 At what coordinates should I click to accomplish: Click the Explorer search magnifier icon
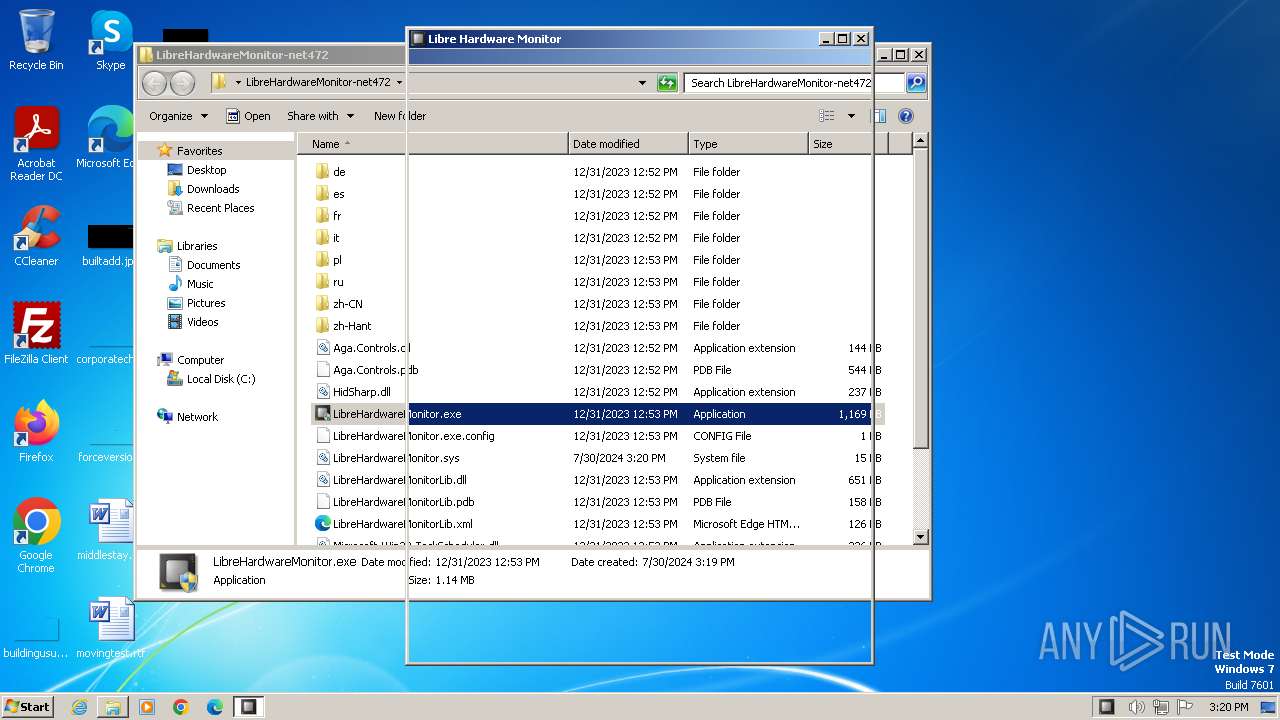915,83
